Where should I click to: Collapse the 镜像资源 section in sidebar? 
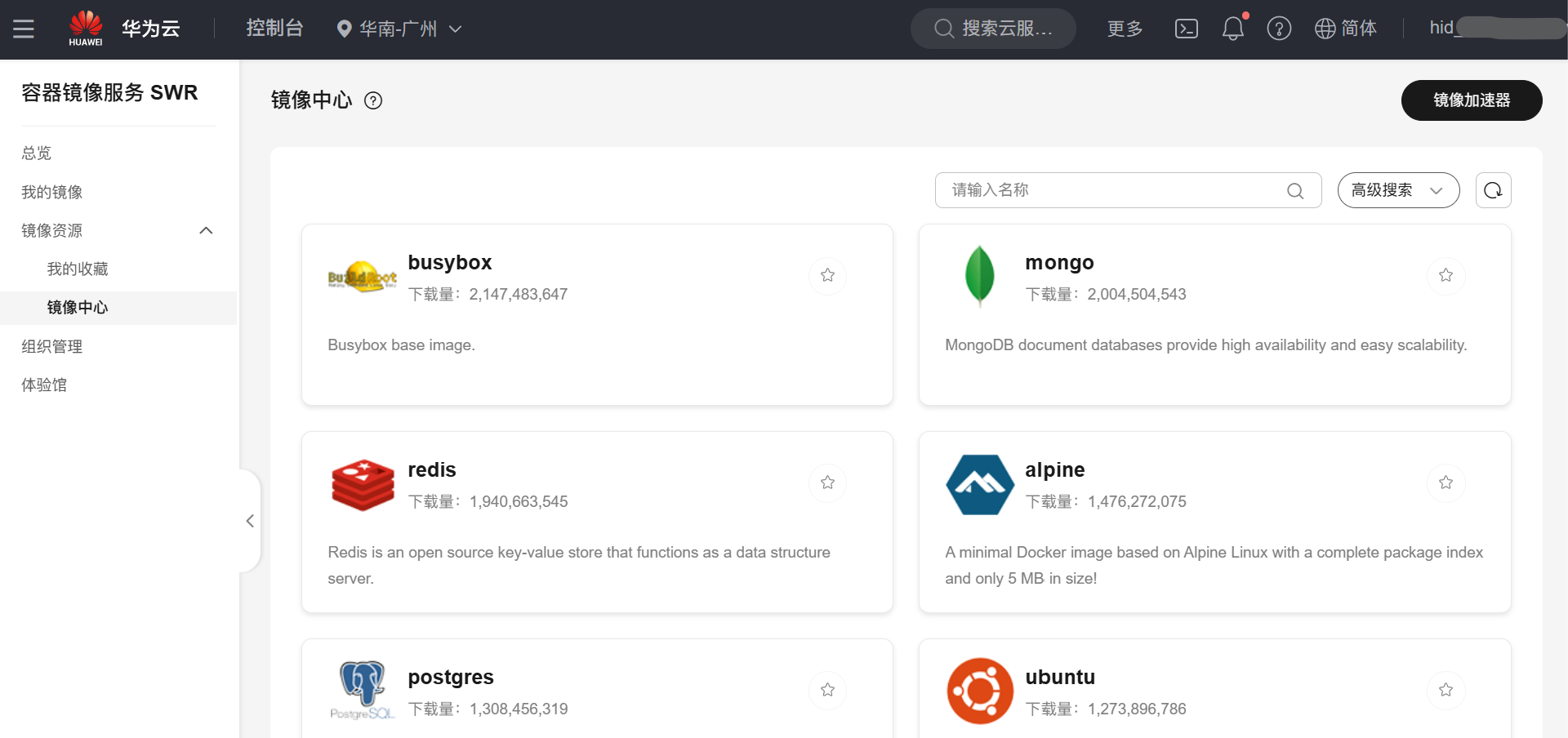[x=206, y=230]
